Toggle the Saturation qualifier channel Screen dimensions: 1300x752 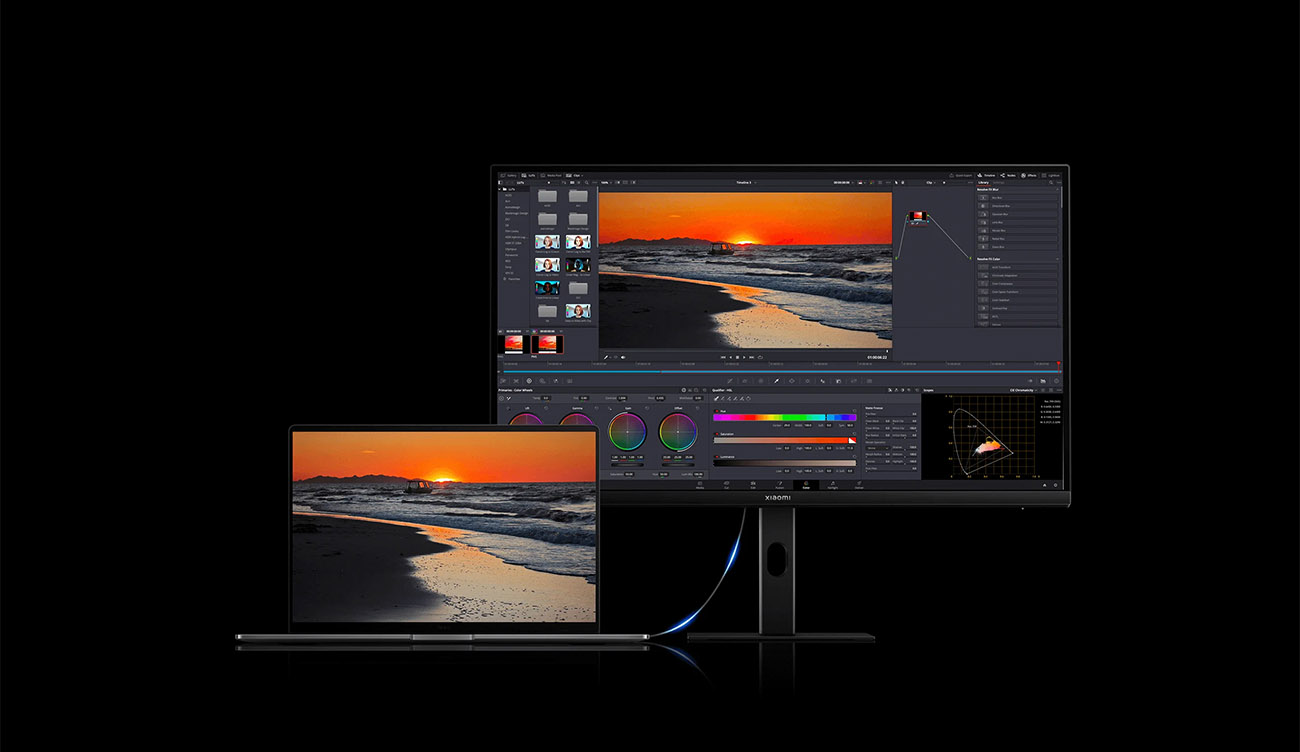(x=717, y=434)
